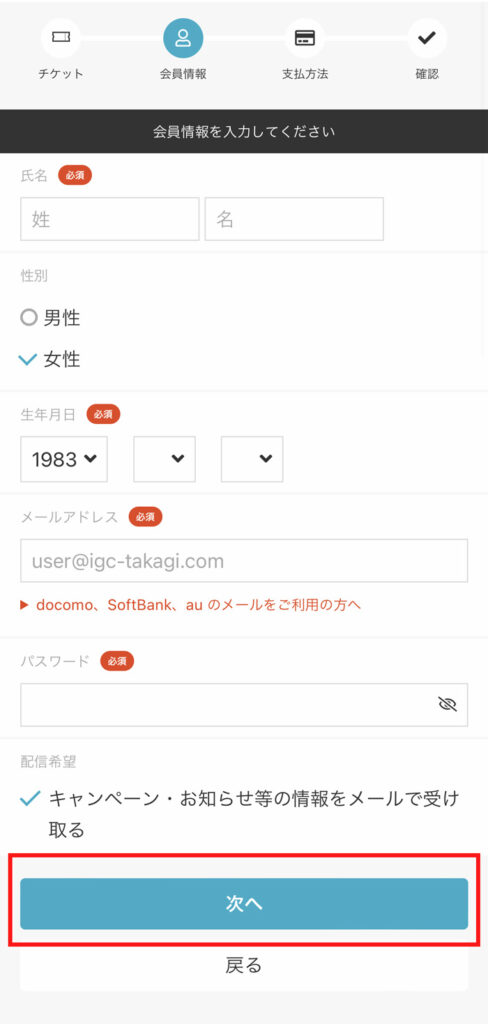Click the payment method card icon
The width and height of the screenshot is (488, 1024).
(x=304, y=38)
